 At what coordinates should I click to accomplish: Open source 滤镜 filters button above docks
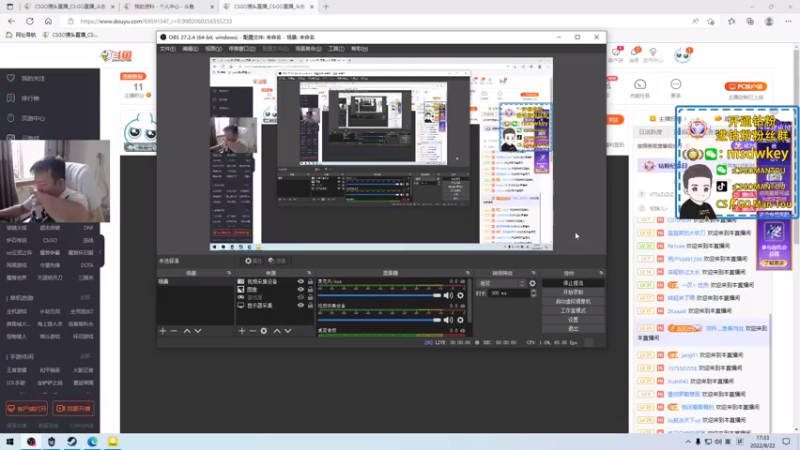pyautogui.click(x=277, y=261)
